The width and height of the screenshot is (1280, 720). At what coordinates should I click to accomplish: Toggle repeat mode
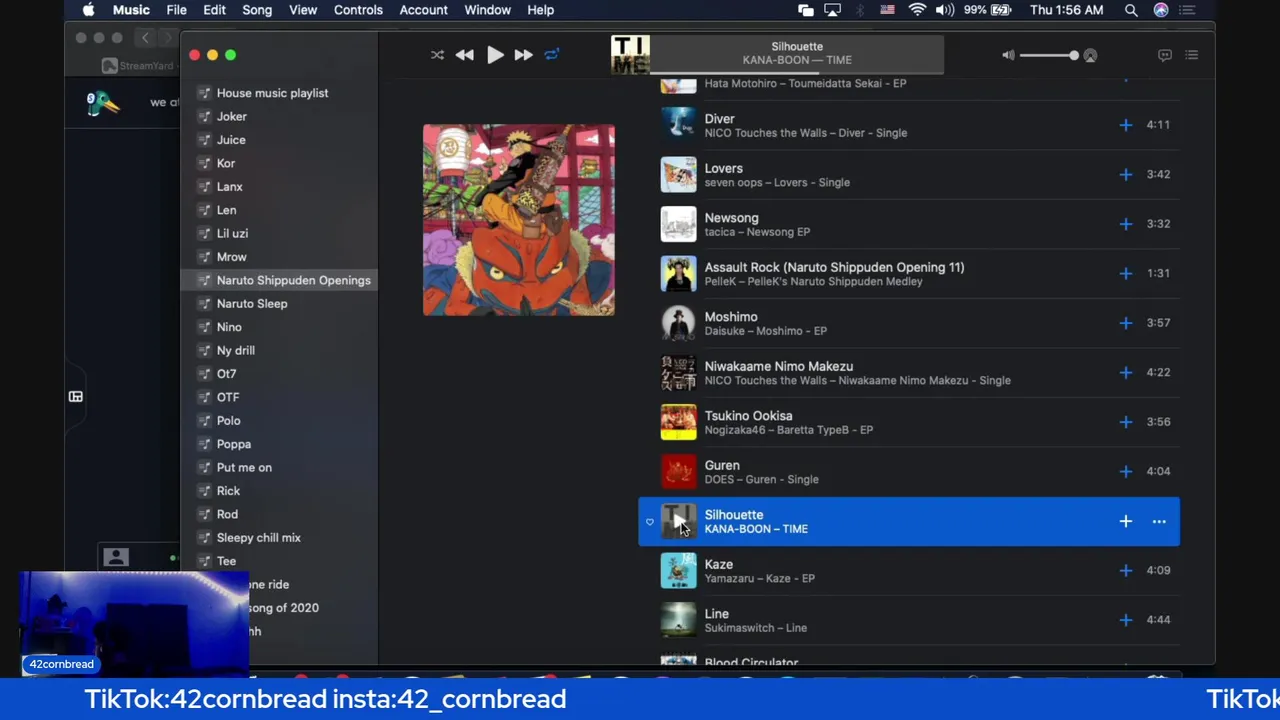[x=552, y=55]
